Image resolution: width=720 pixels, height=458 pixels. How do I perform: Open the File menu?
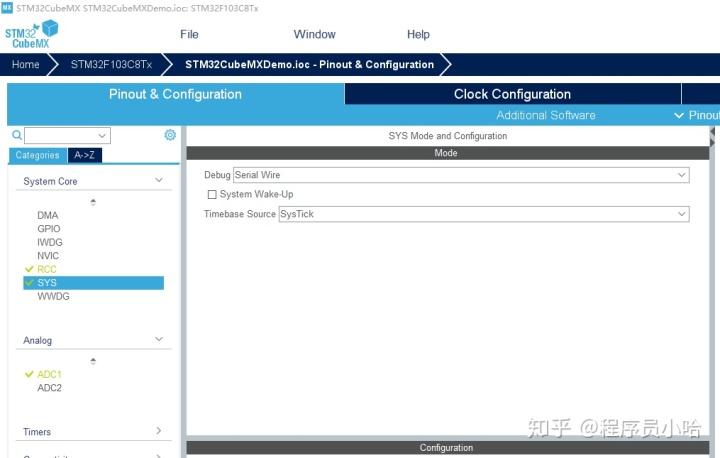189,34
